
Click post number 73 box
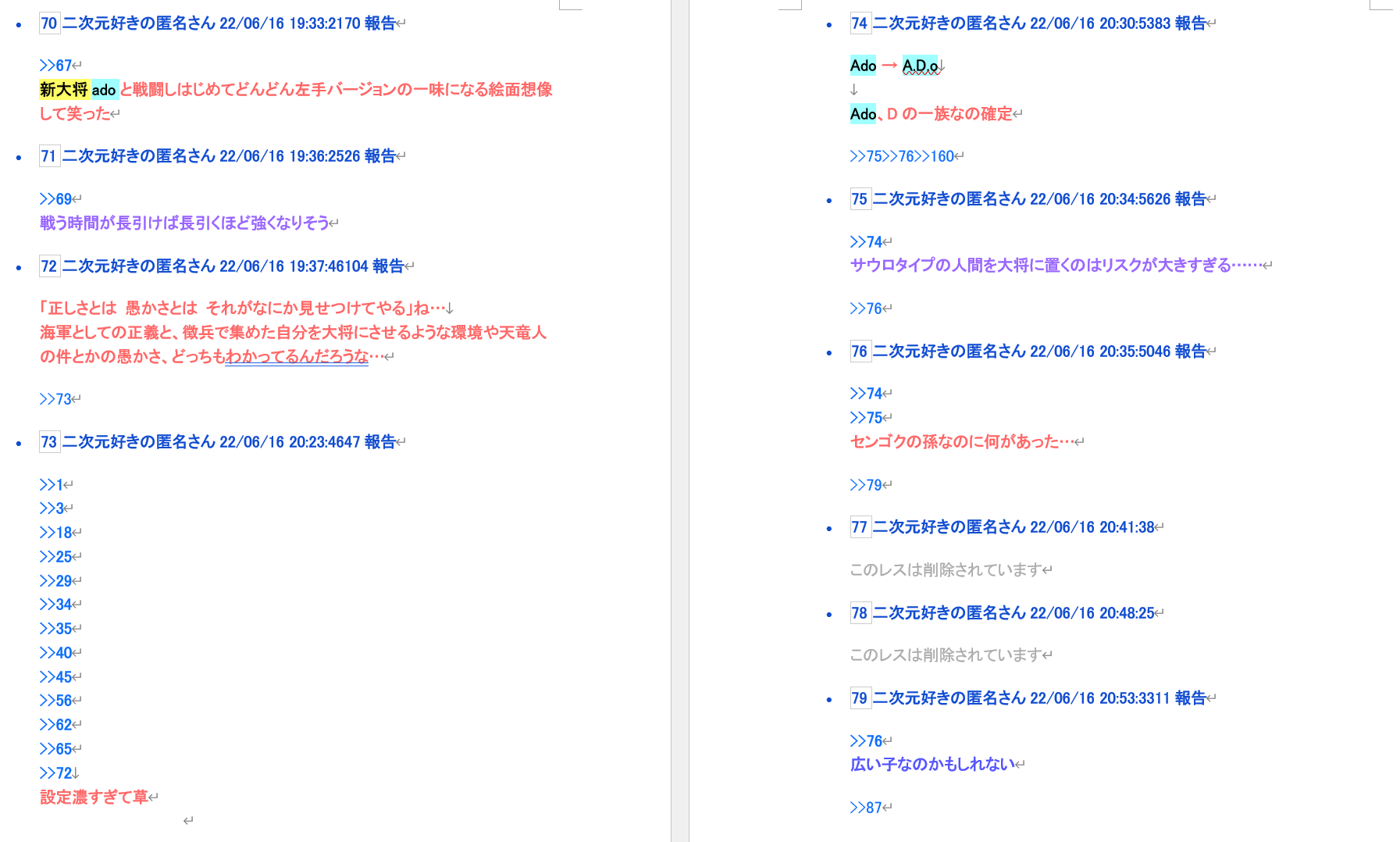click(x=49, y=442)
